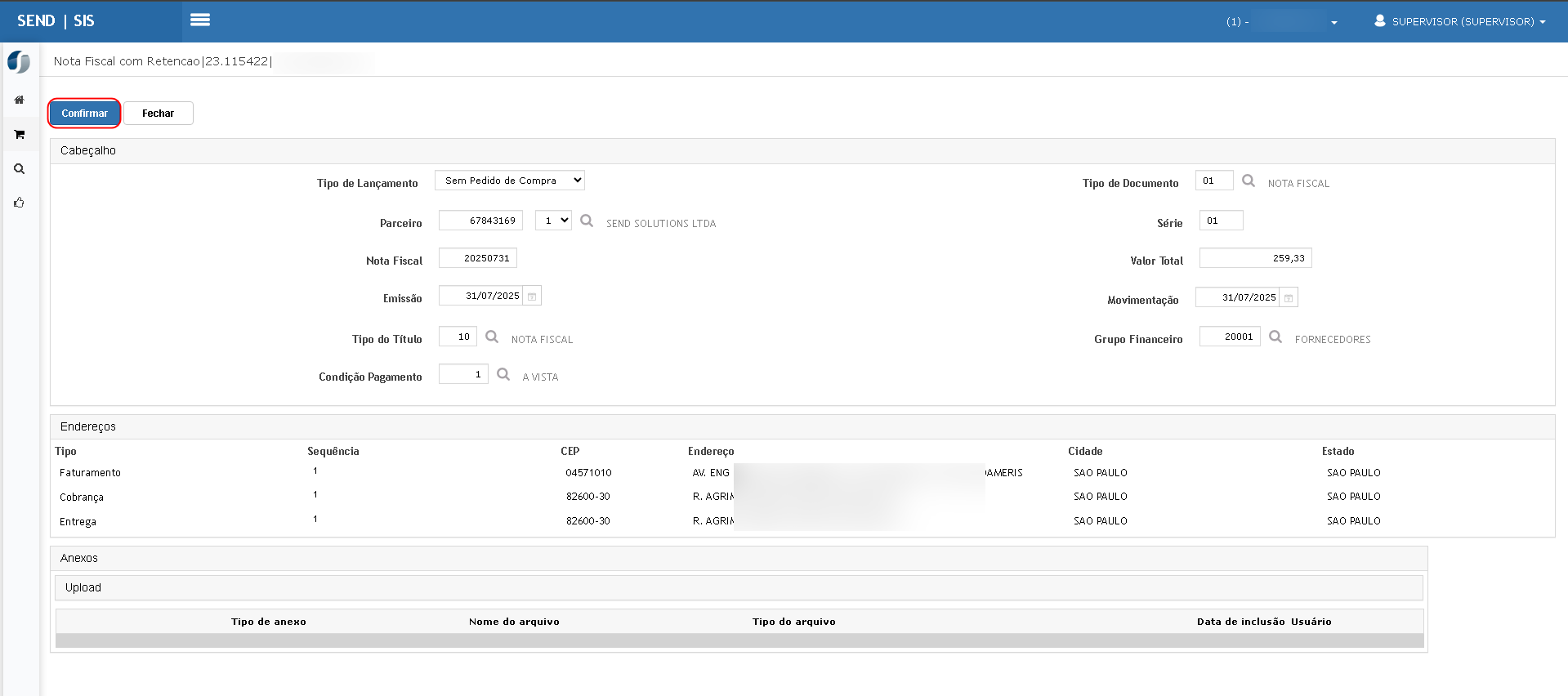The image size is (1568, 696).
Task: Open the lookup search for Grupo Financeiro
Action: pos(1275,337)
